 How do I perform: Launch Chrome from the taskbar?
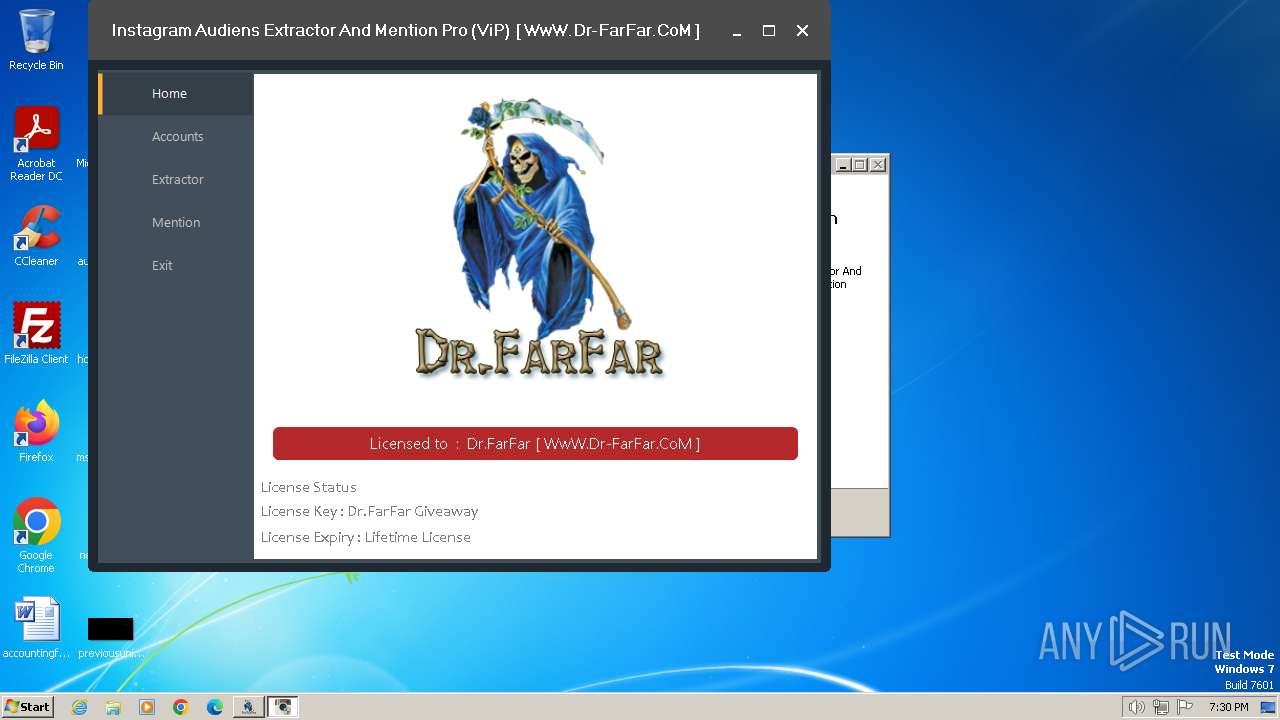point(181,707)
